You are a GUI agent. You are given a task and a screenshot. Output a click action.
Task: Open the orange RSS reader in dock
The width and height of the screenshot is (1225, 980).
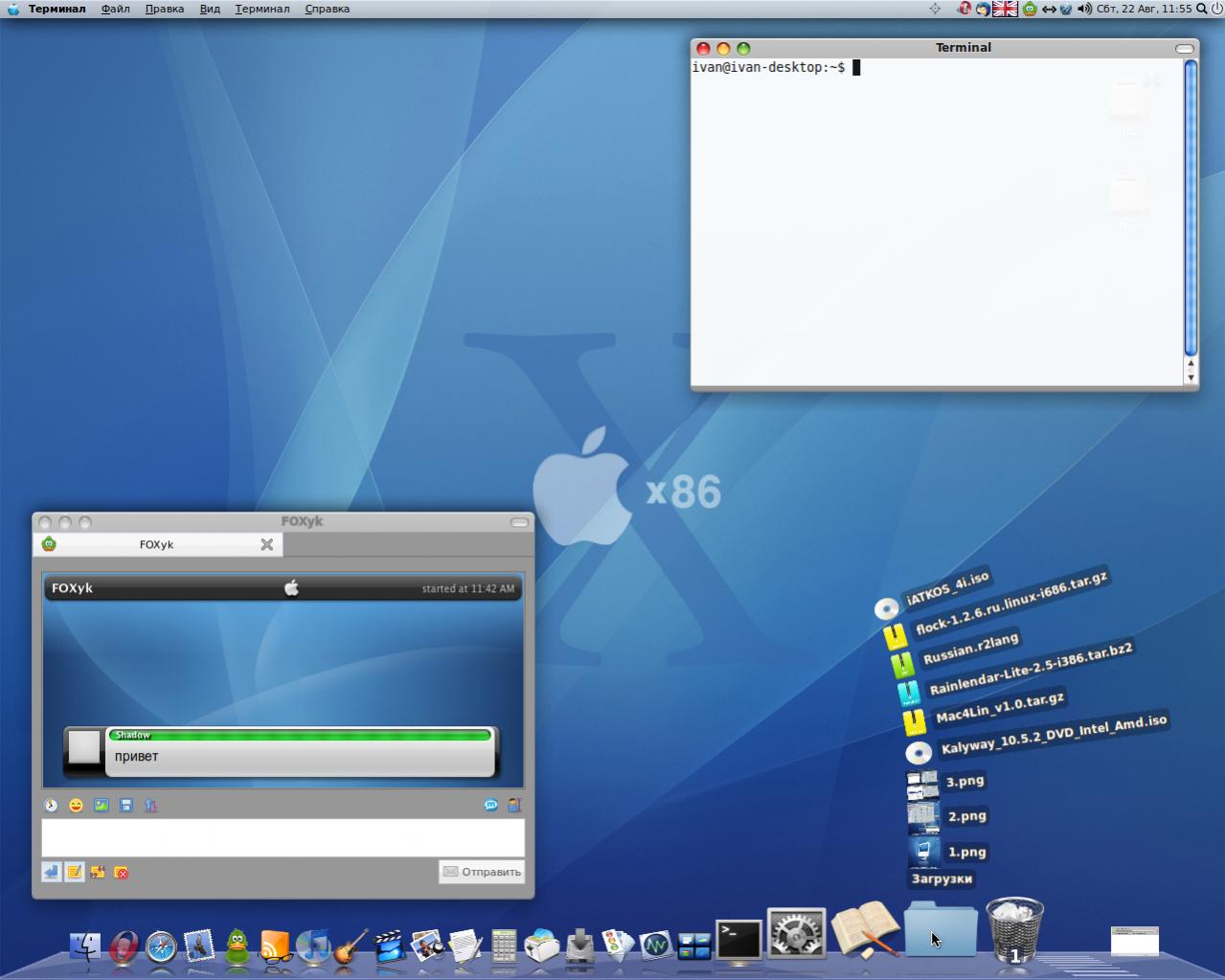(x=275, y=946)
